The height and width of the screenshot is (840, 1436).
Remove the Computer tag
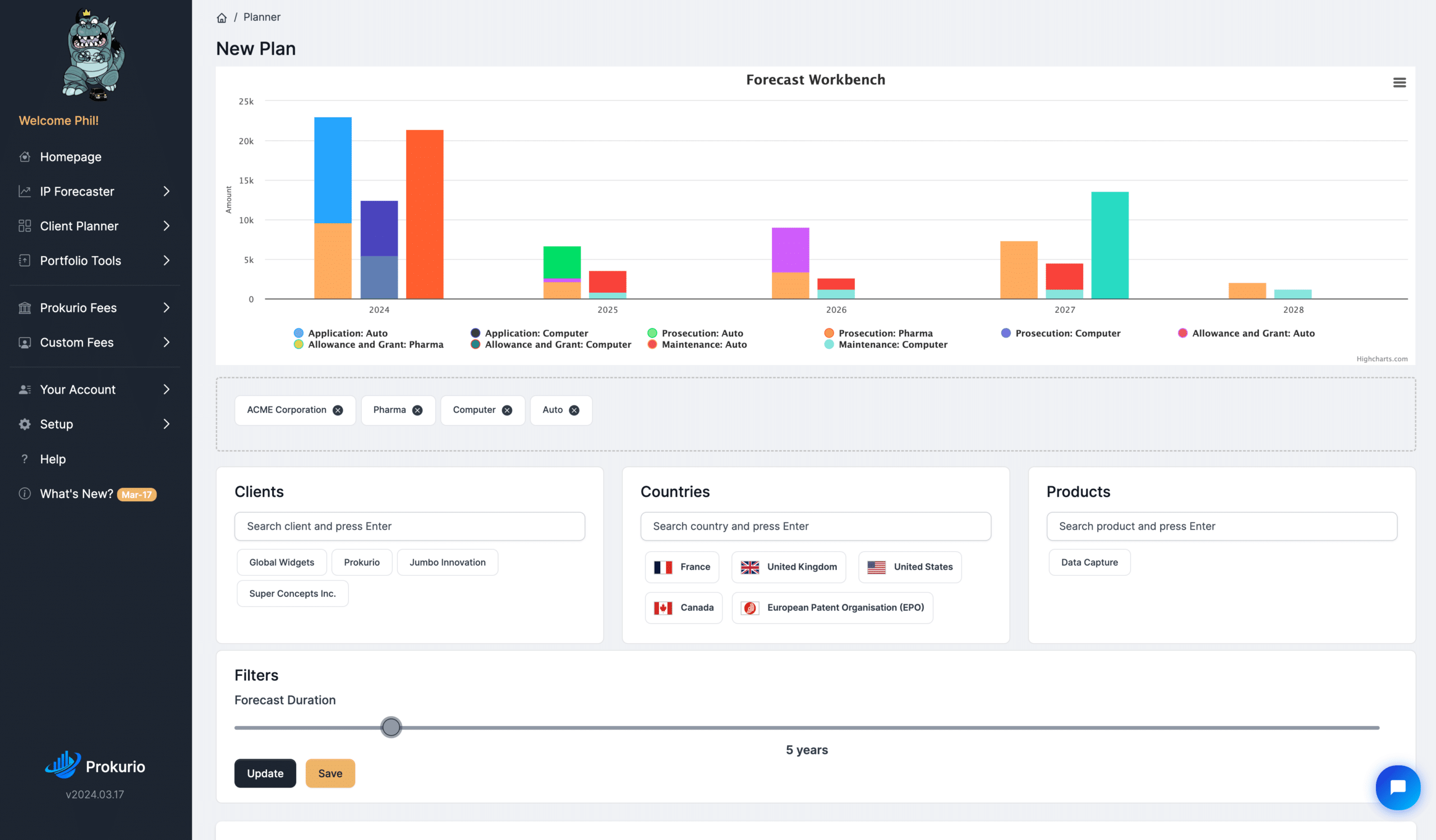click(507, 410)
